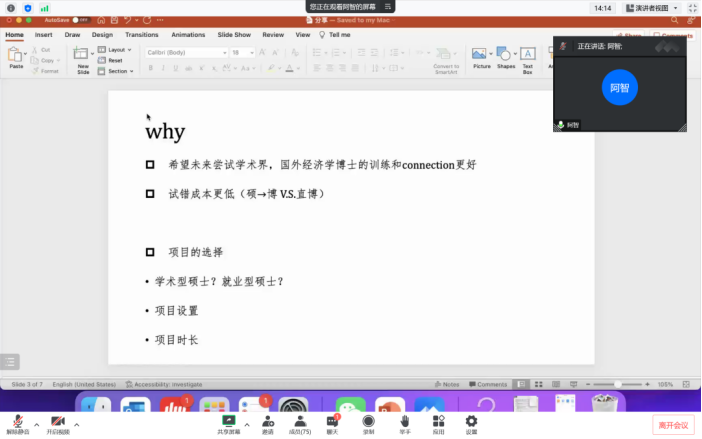
Task: Turn on video camera in meeting
Action: [57, 423]
